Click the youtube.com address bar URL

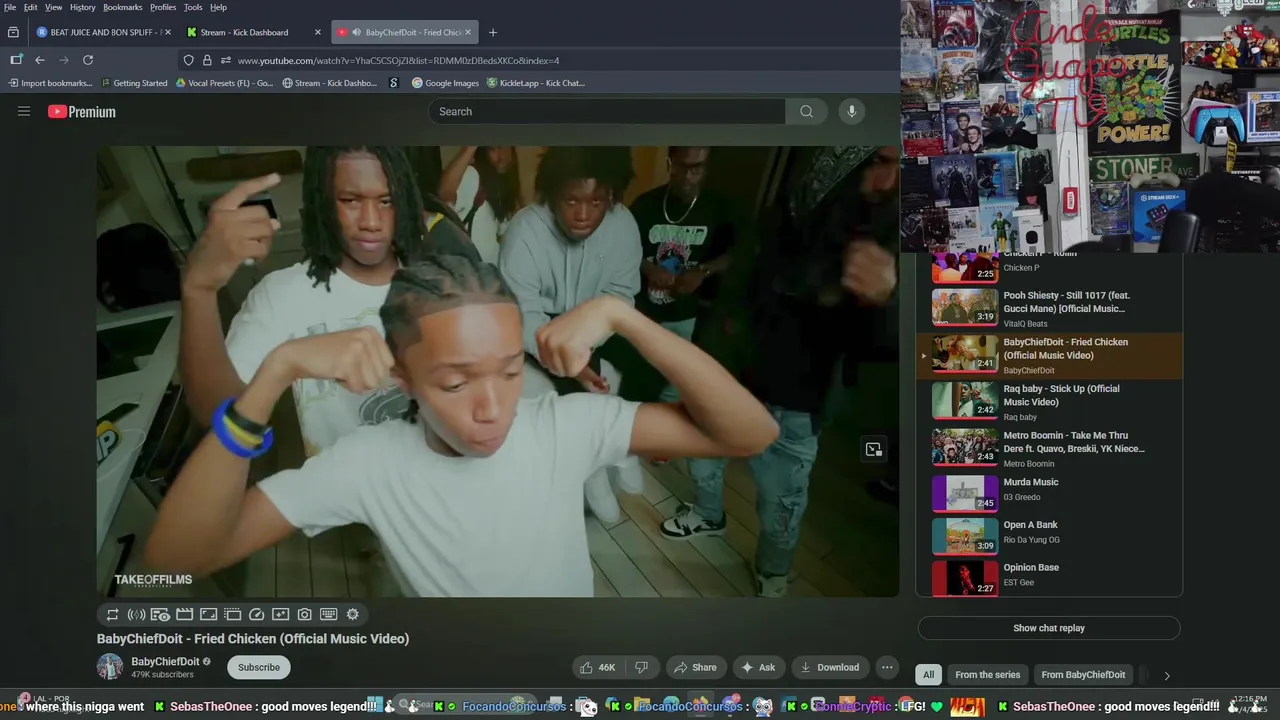[398, 61]
